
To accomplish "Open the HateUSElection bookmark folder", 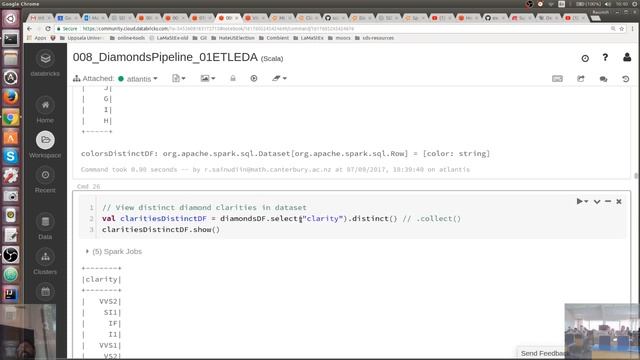I will coord(233,38).
